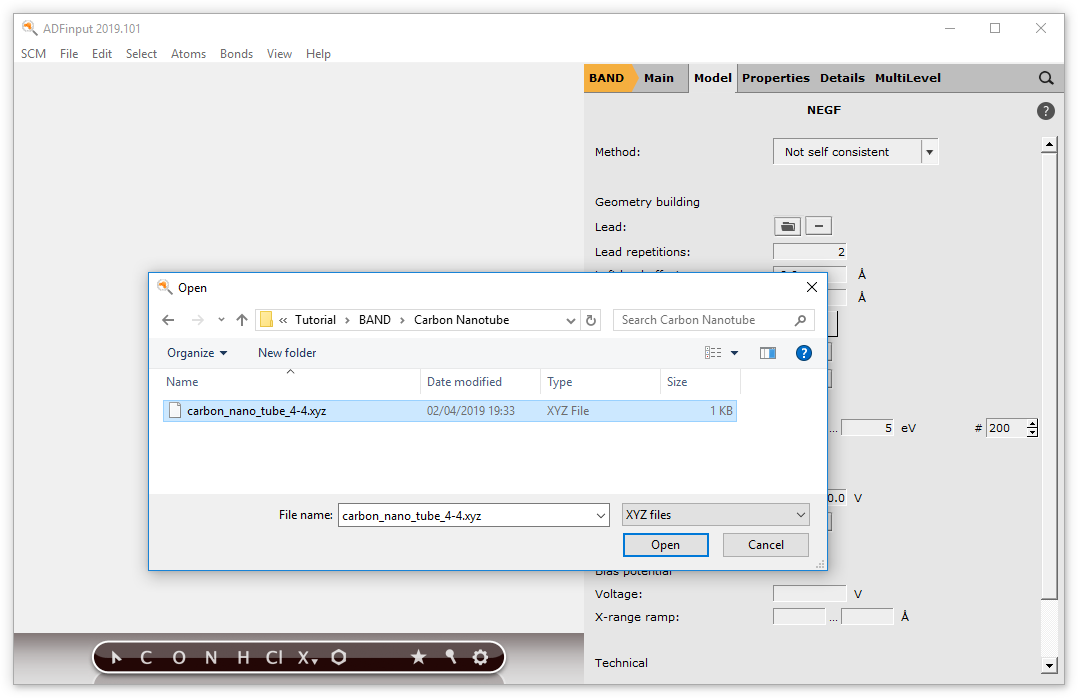Go up one folder level

242,320
